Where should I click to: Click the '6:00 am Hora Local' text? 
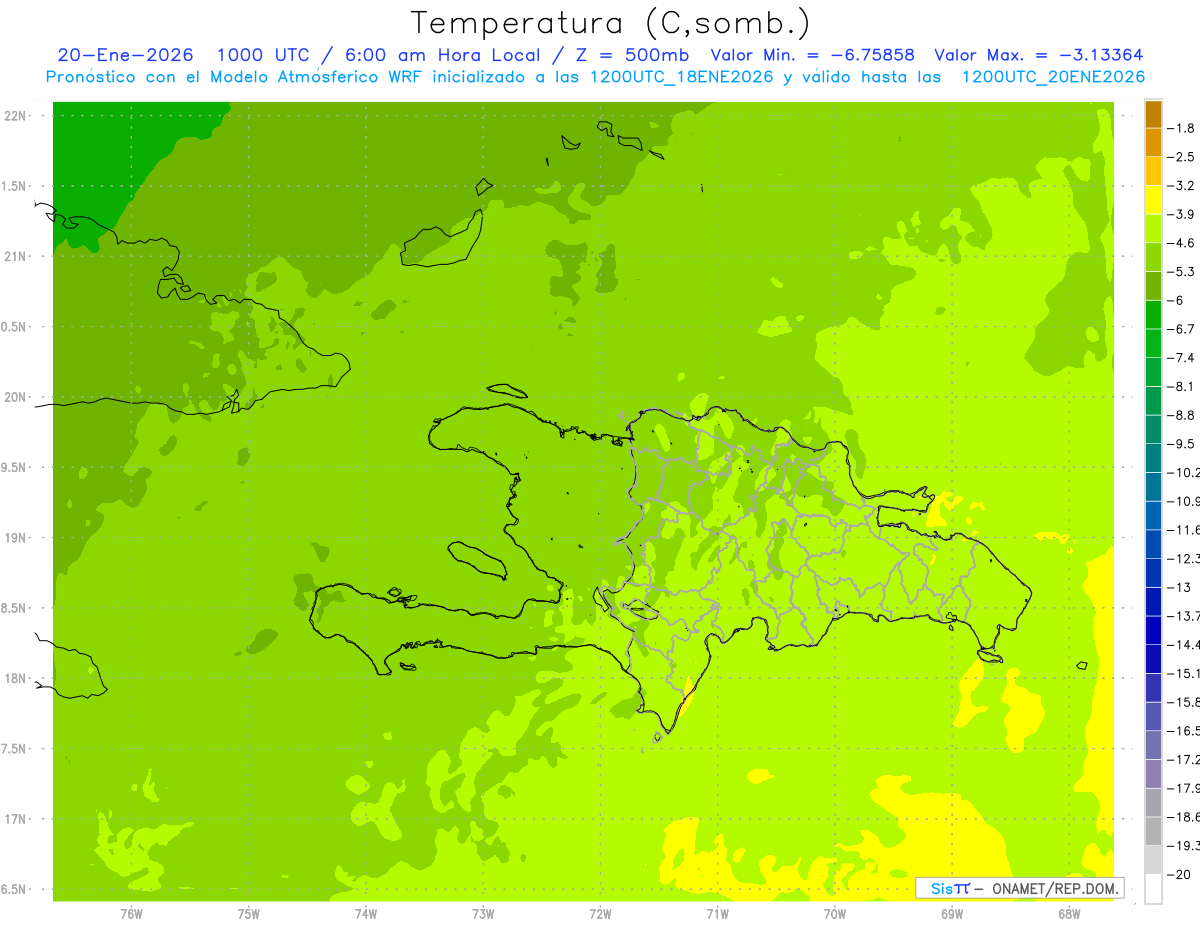[442, 55]
